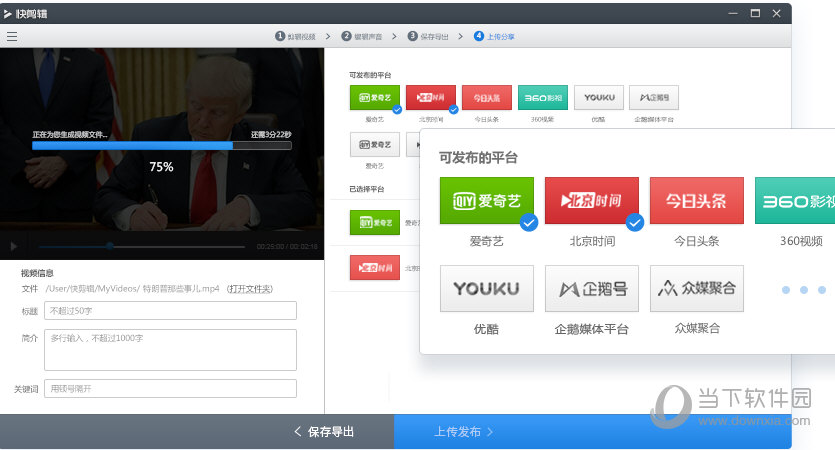The height and width of the screenshot is (450, 835).
Task: Open the hamburger menu icon
Action: 12,36
